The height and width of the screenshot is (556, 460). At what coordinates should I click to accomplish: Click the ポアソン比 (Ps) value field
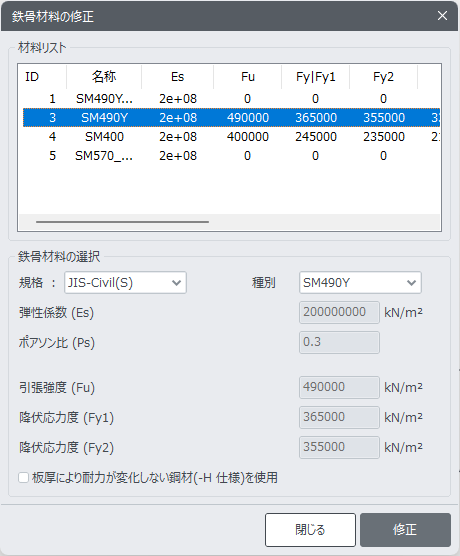click(x=339, y=342)
